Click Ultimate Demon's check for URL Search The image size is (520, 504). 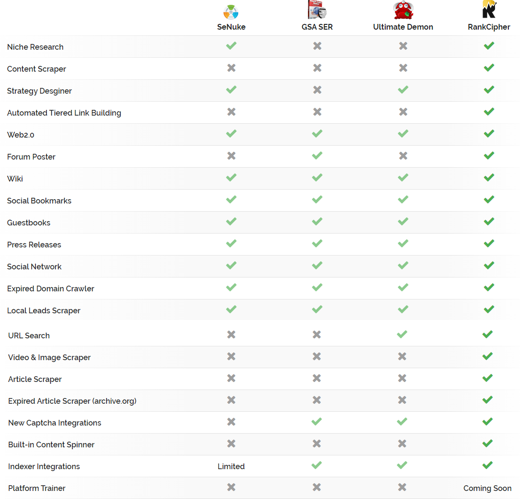[x=402, y=334]
